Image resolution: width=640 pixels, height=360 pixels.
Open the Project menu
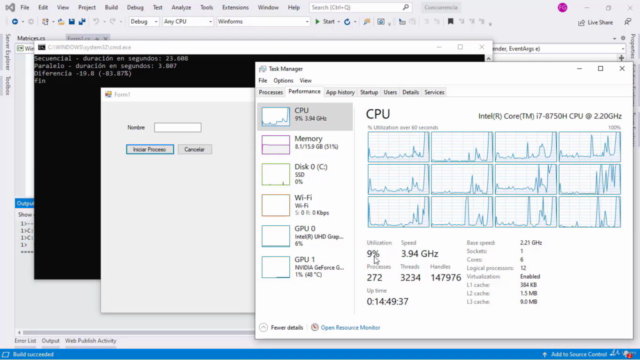click(x=87, y=7)
